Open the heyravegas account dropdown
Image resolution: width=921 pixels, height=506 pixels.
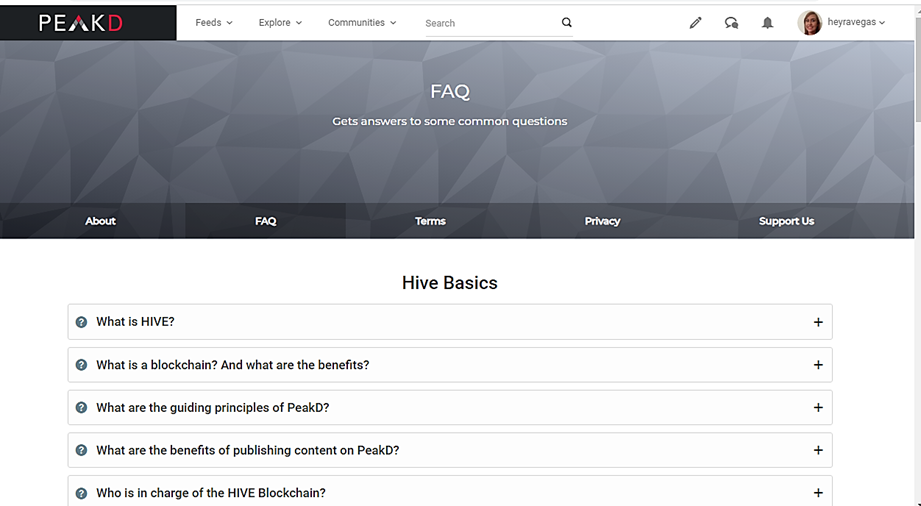tap(856, 22)
